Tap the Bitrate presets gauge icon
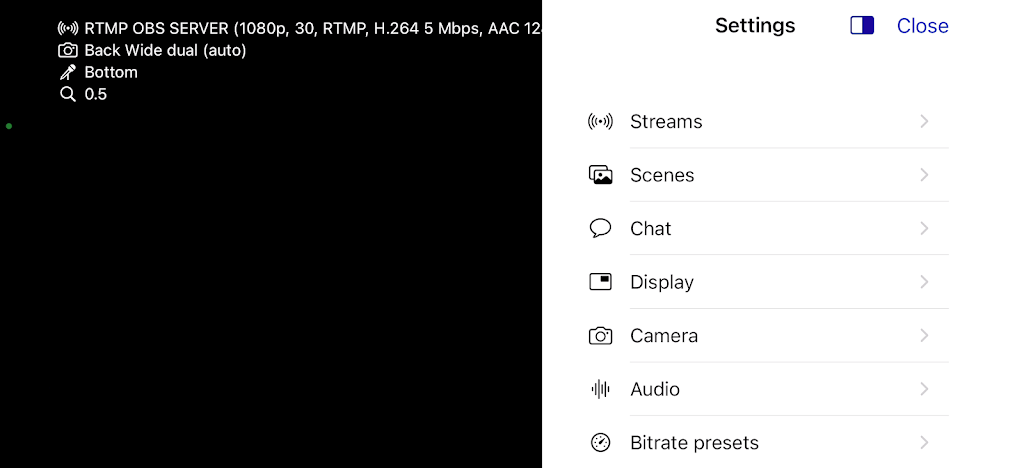Viewport: 1024px width, 468px height. pyautogui.click(x=600, y=443)
